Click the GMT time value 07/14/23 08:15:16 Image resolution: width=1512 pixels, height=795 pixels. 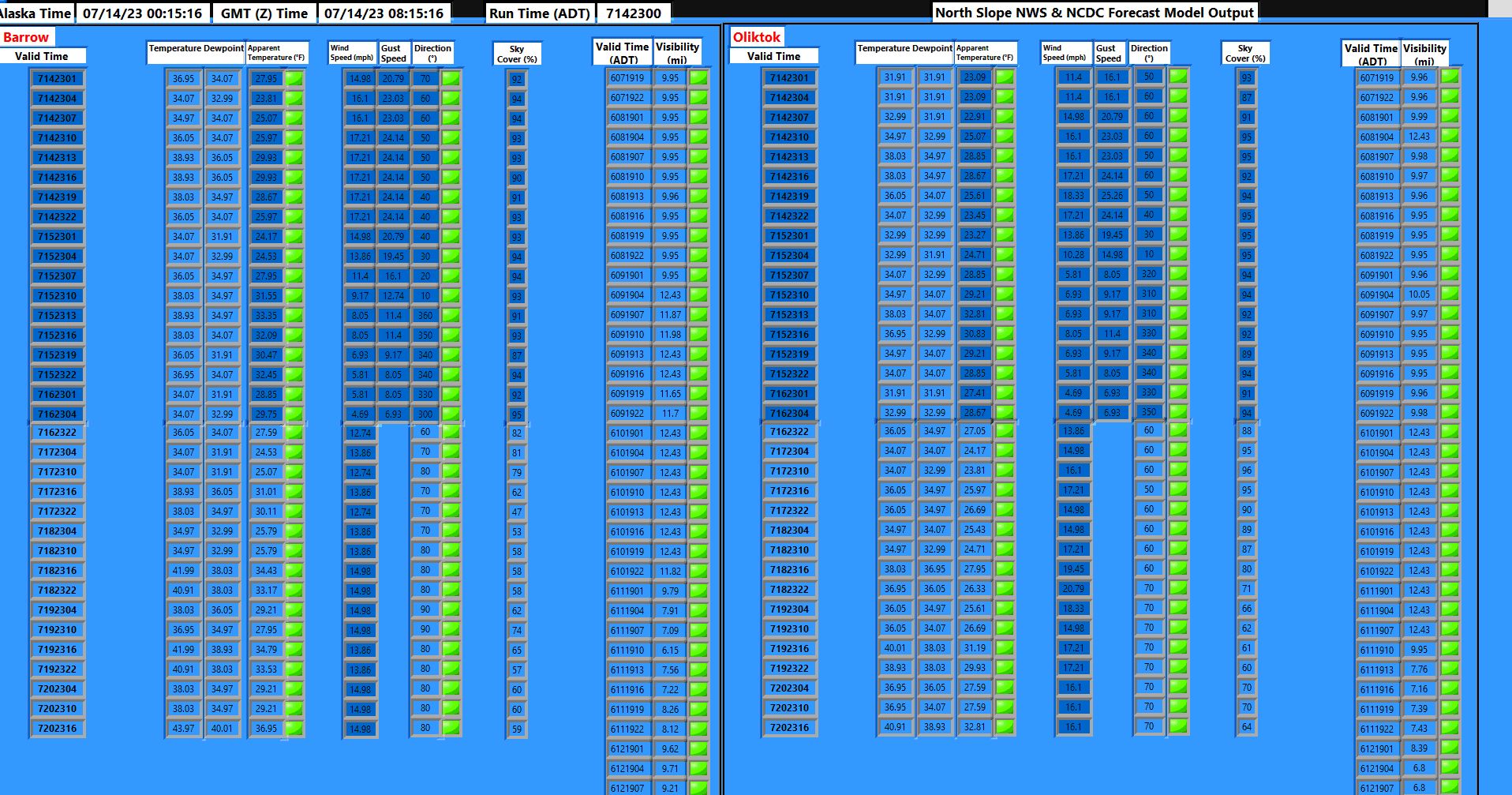(384, 13)
